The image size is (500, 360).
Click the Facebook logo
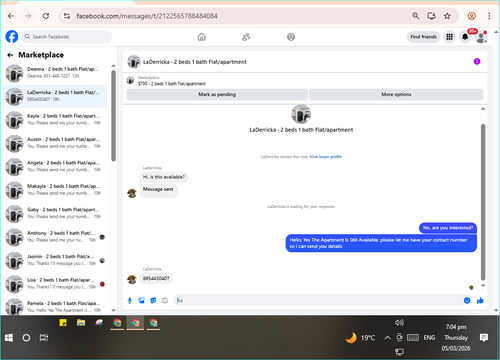tap(12, 37)
